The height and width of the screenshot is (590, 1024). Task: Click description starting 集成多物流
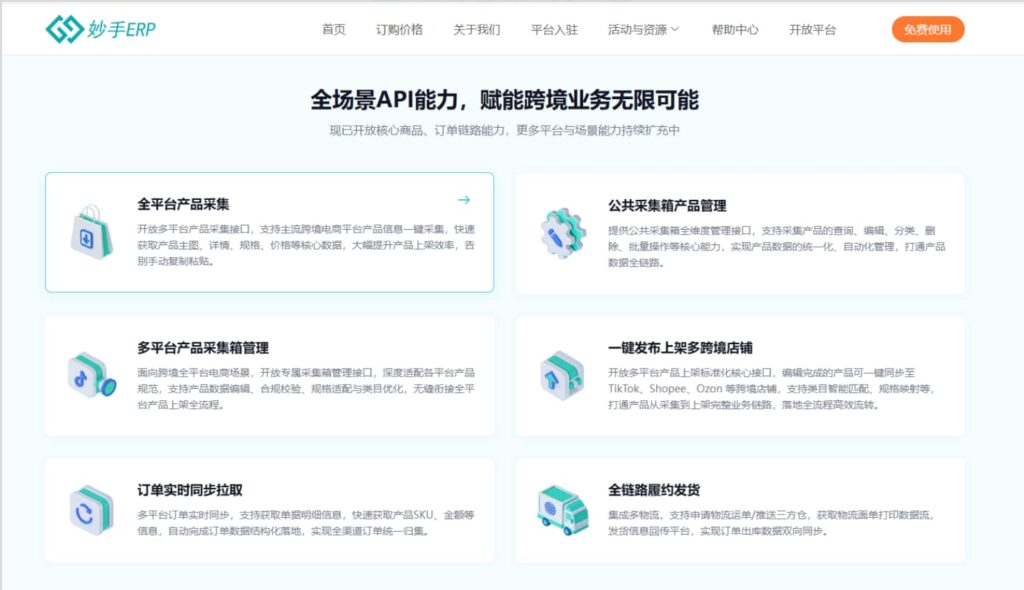pyautogui.click(x=772, y=523)
